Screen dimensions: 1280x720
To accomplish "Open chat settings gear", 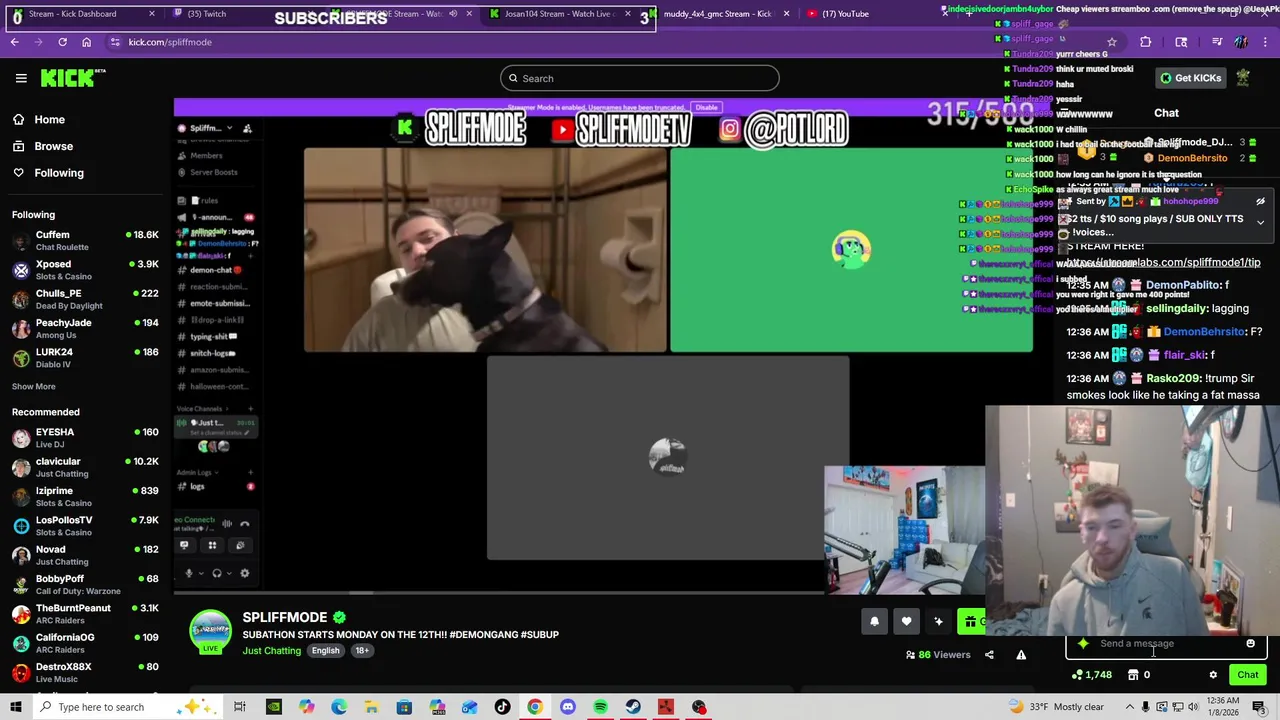I will pos(1213,675).
